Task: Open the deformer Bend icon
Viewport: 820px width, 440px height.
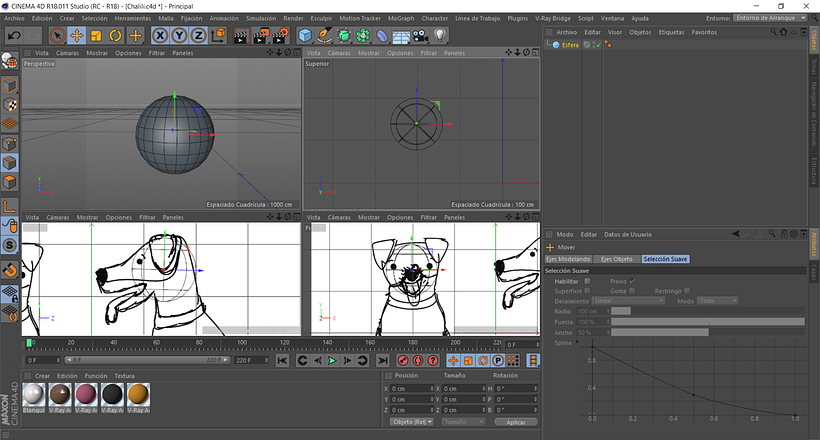Action: pyautogui.click(x=382, y=36)
